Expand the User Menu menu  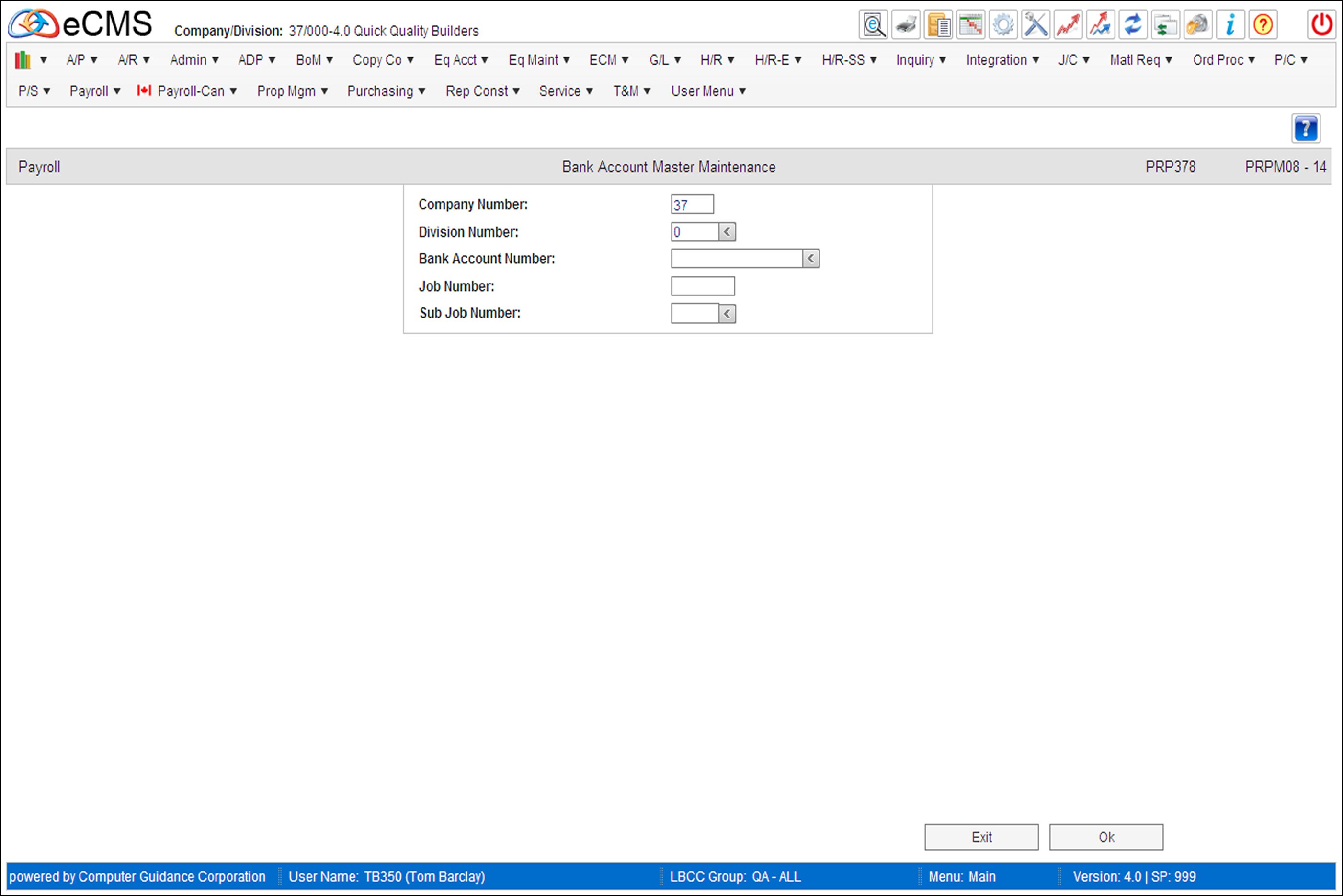708,91
